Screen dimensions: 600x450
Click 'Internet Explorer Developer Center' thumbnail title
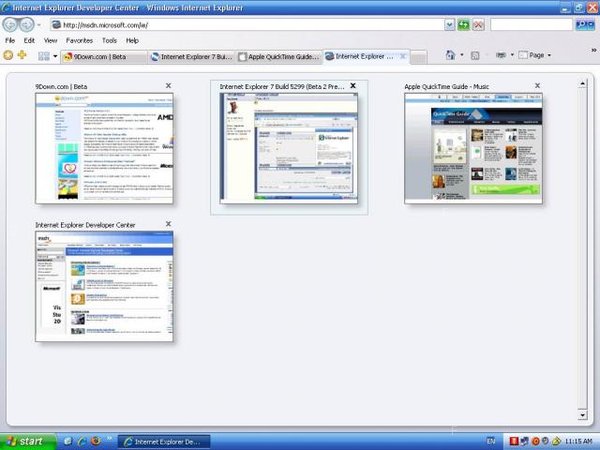point(85,225)
